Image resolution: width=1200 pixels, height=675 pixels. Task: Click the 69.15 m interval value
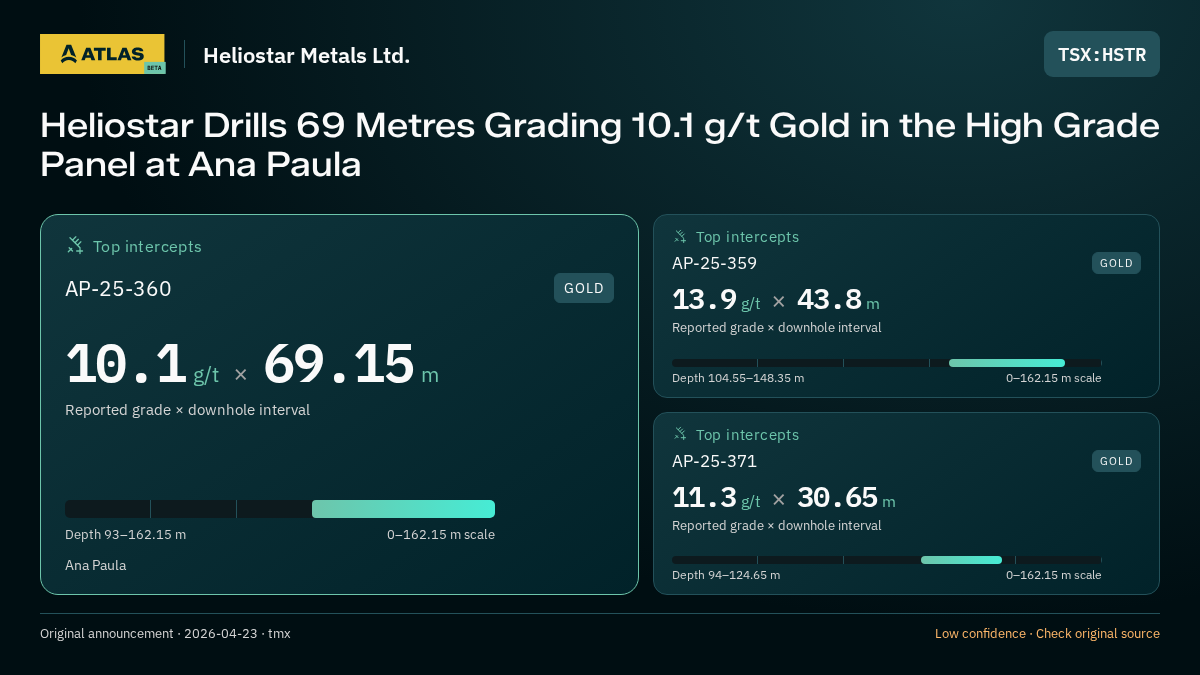click(x=351, y=364)
